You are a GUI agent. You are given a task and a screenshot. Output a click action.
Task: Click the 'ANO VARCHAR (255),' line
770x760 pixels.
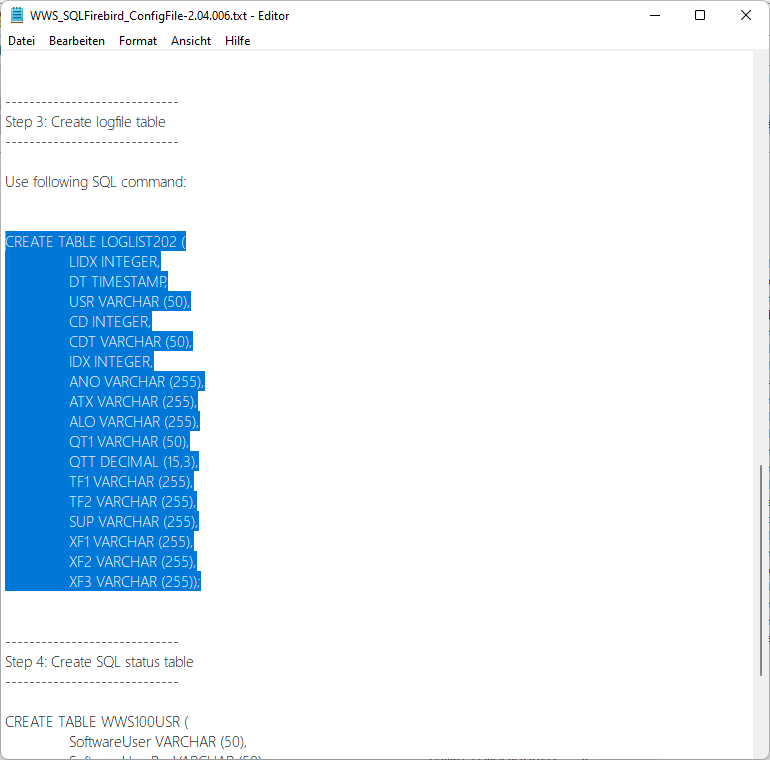137,381
